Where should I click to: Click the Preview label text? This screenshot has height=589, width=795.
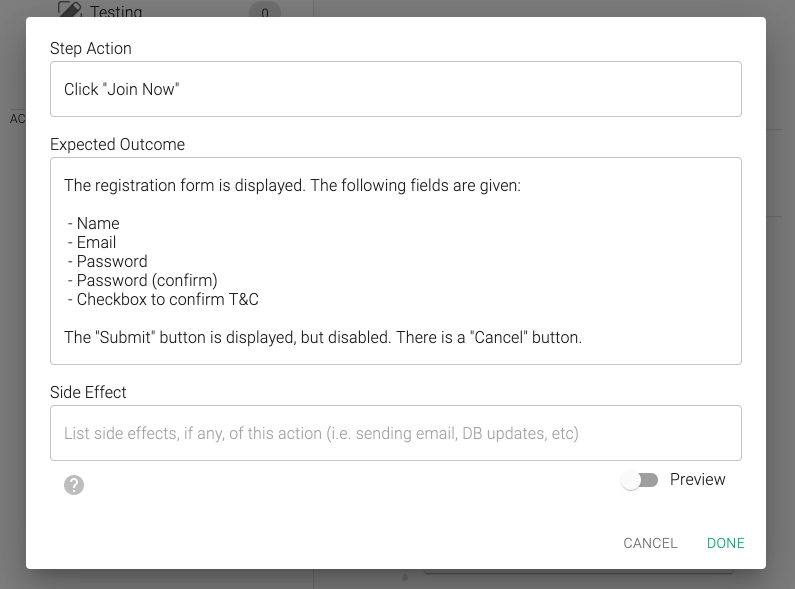point(697,480)
